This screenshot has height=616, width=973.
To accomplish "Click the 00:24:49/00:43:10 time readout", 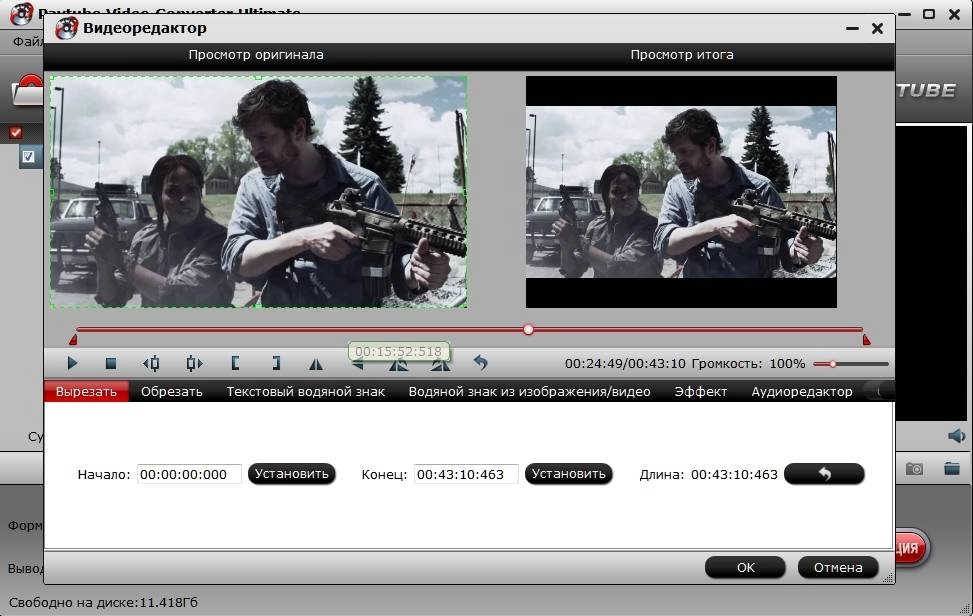I will (x=625, y=364).
